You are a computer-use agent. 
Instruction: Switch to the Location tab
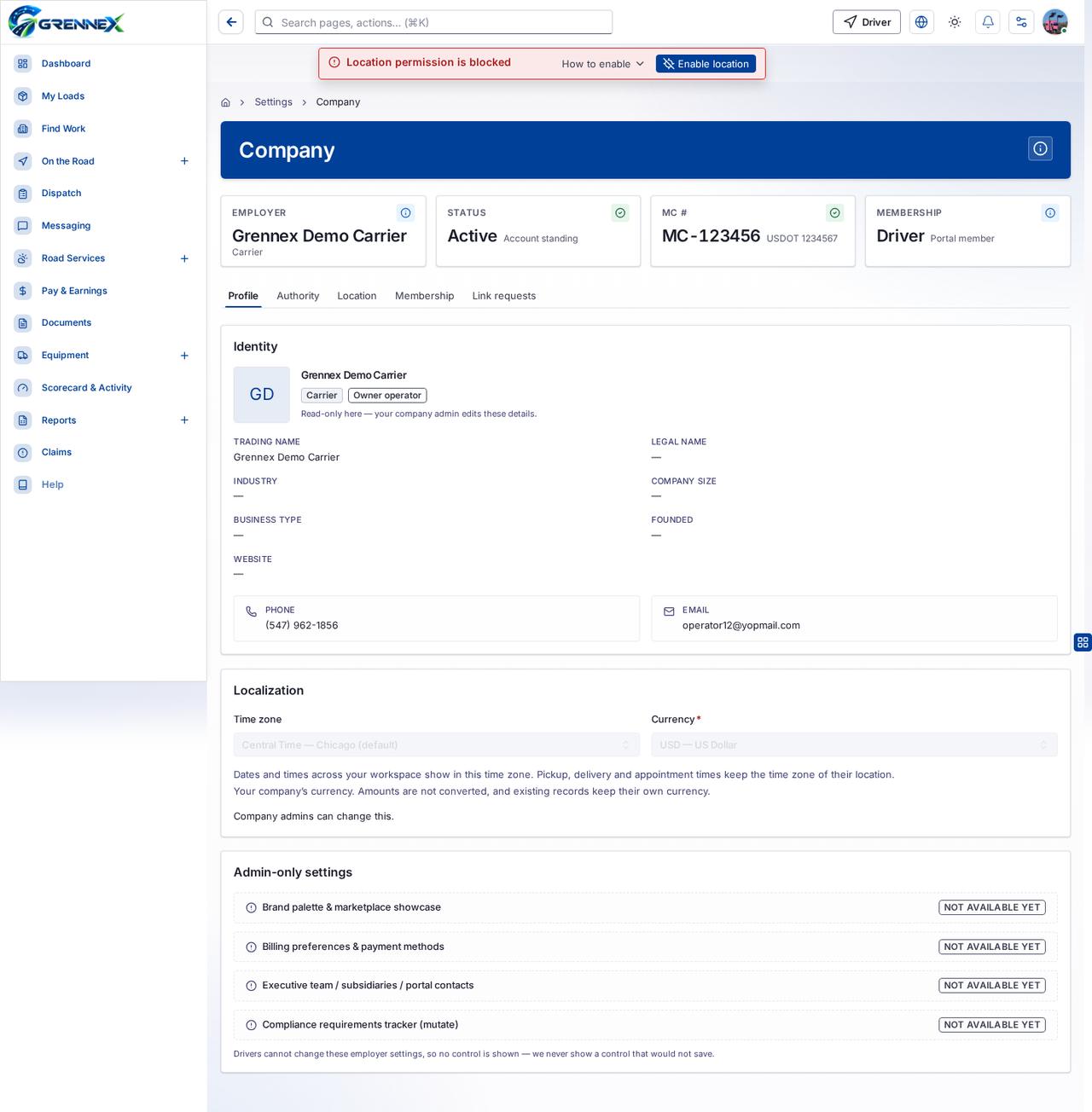pyautogui.click(x=357, y=296)
